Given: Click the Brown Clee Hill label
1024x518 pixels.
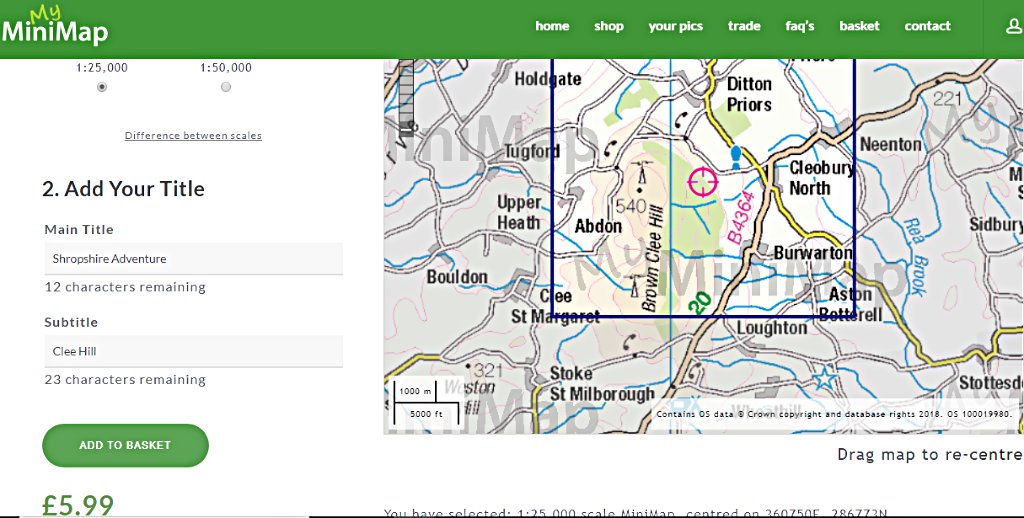Looking at the screenshot, I should point(652,259).
